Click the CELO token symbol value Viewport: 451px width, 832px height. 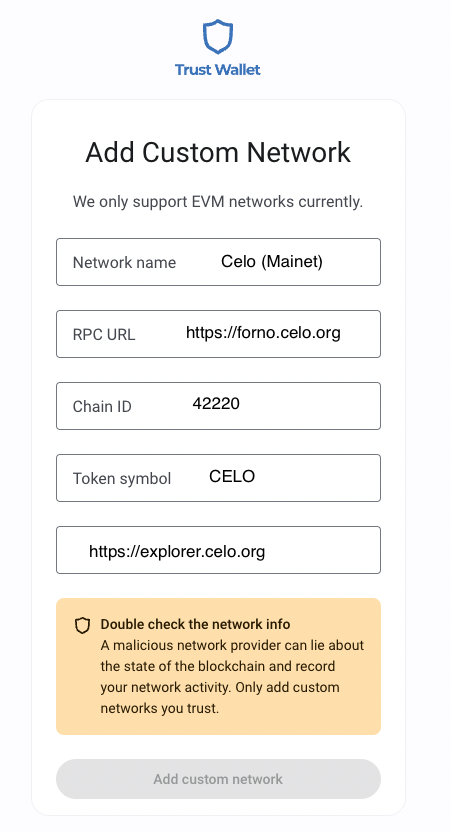click(x=232, y=476)
